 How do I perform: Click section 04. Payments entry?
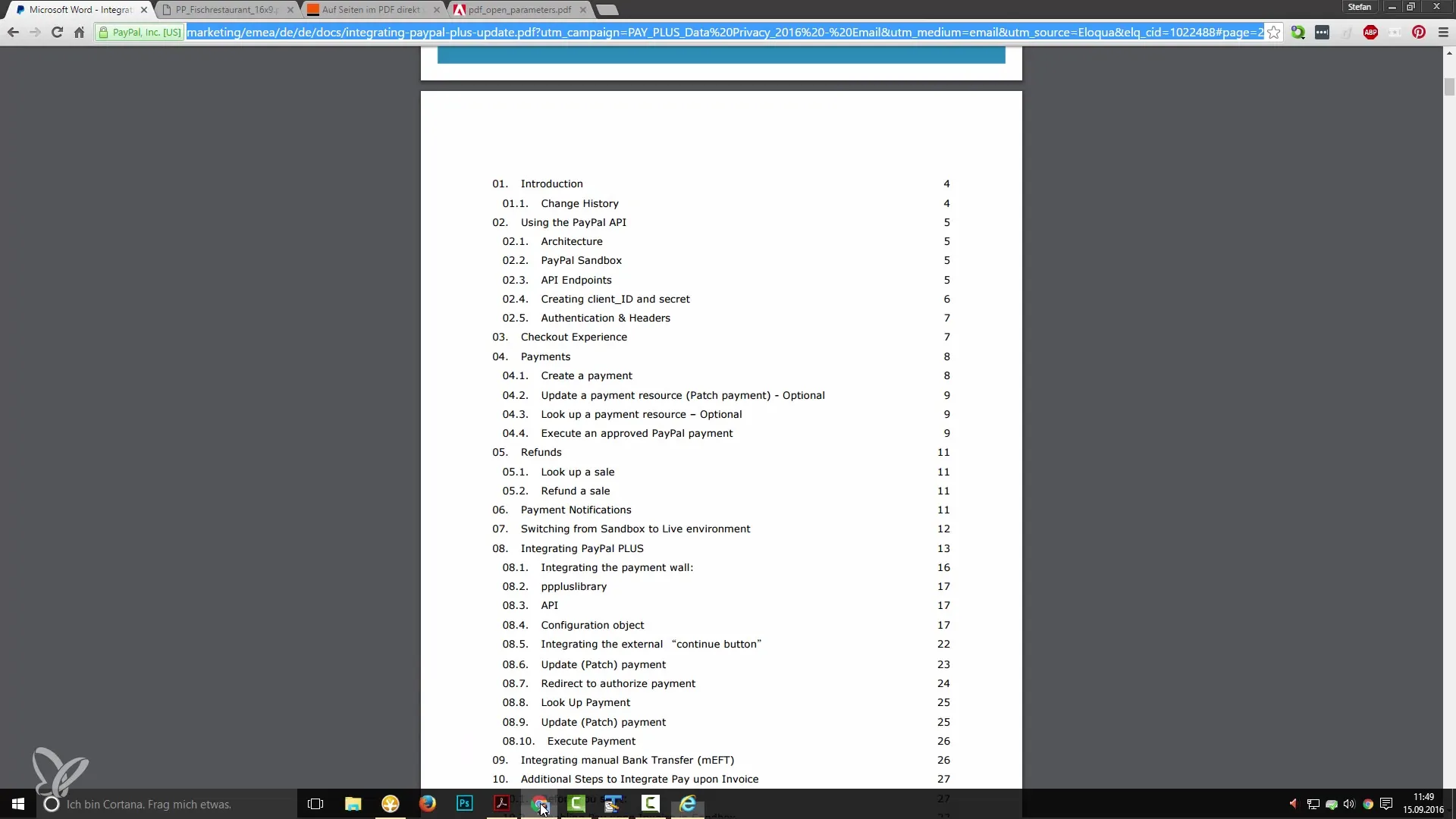[545, 356]
